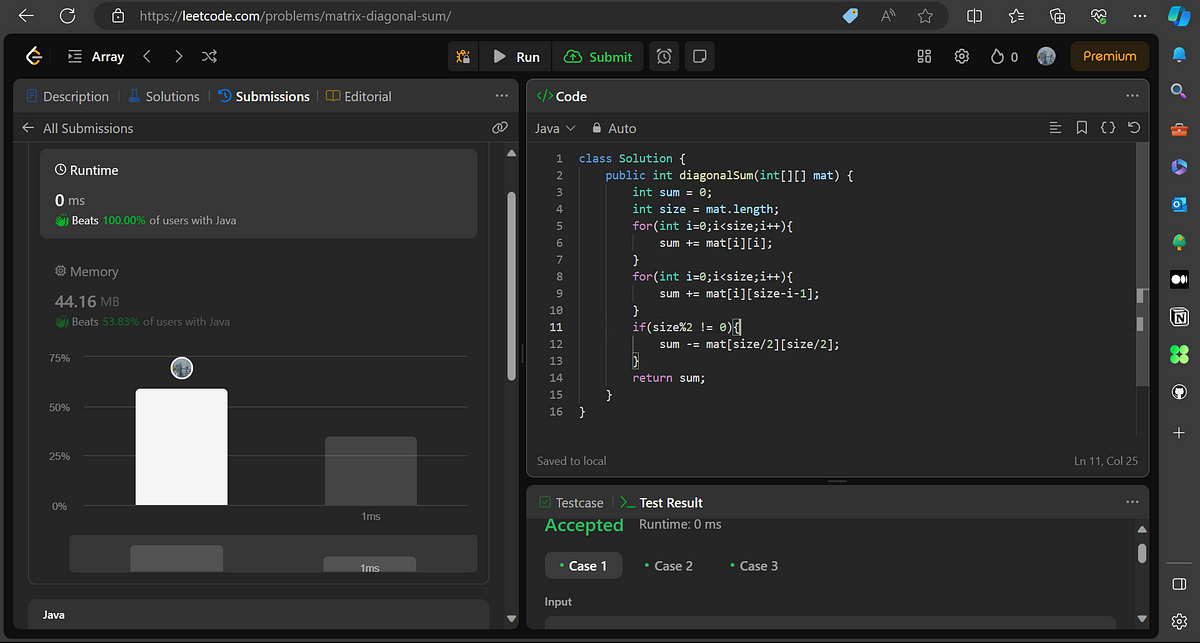Select the Submissions tab
This screenshot has width=1200, height=643.
click(264, 97)
